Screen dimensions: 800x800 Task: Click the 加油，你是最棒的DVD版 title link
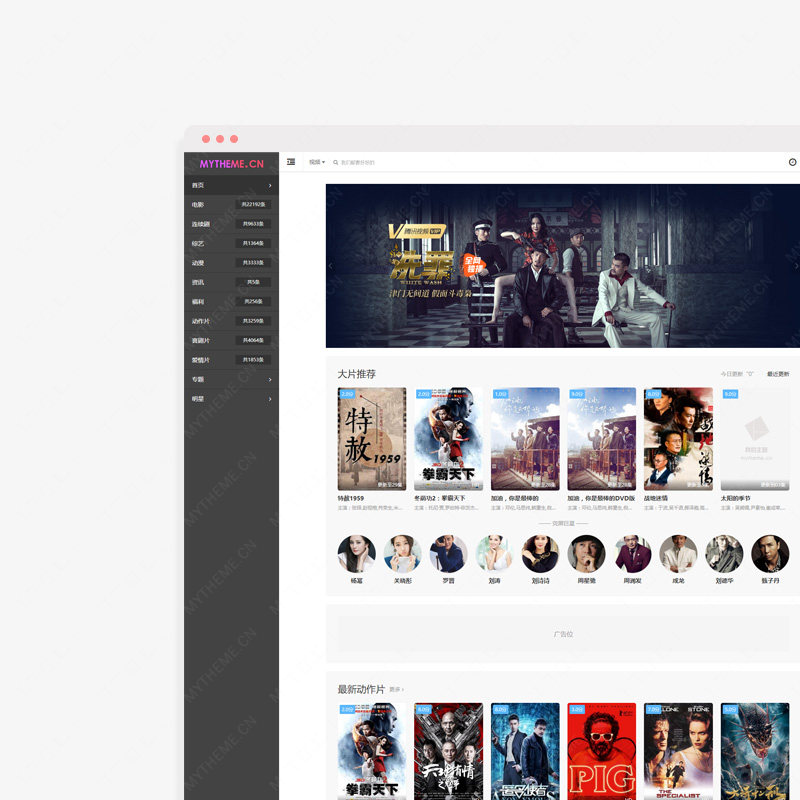point(601,498)
